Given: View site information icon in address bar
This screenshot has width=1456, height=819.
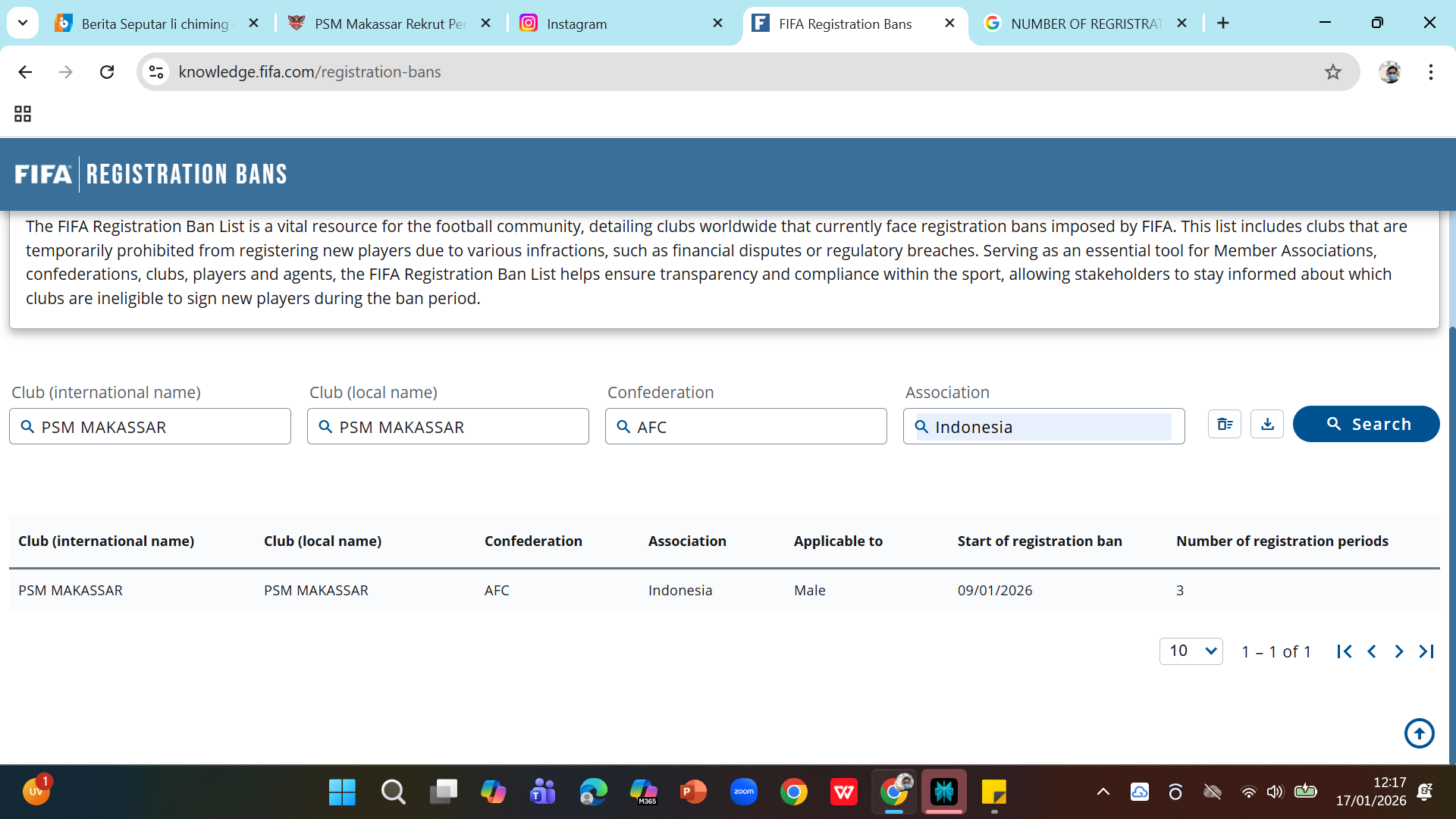Looking at the screenshot, I should (156, 72).
